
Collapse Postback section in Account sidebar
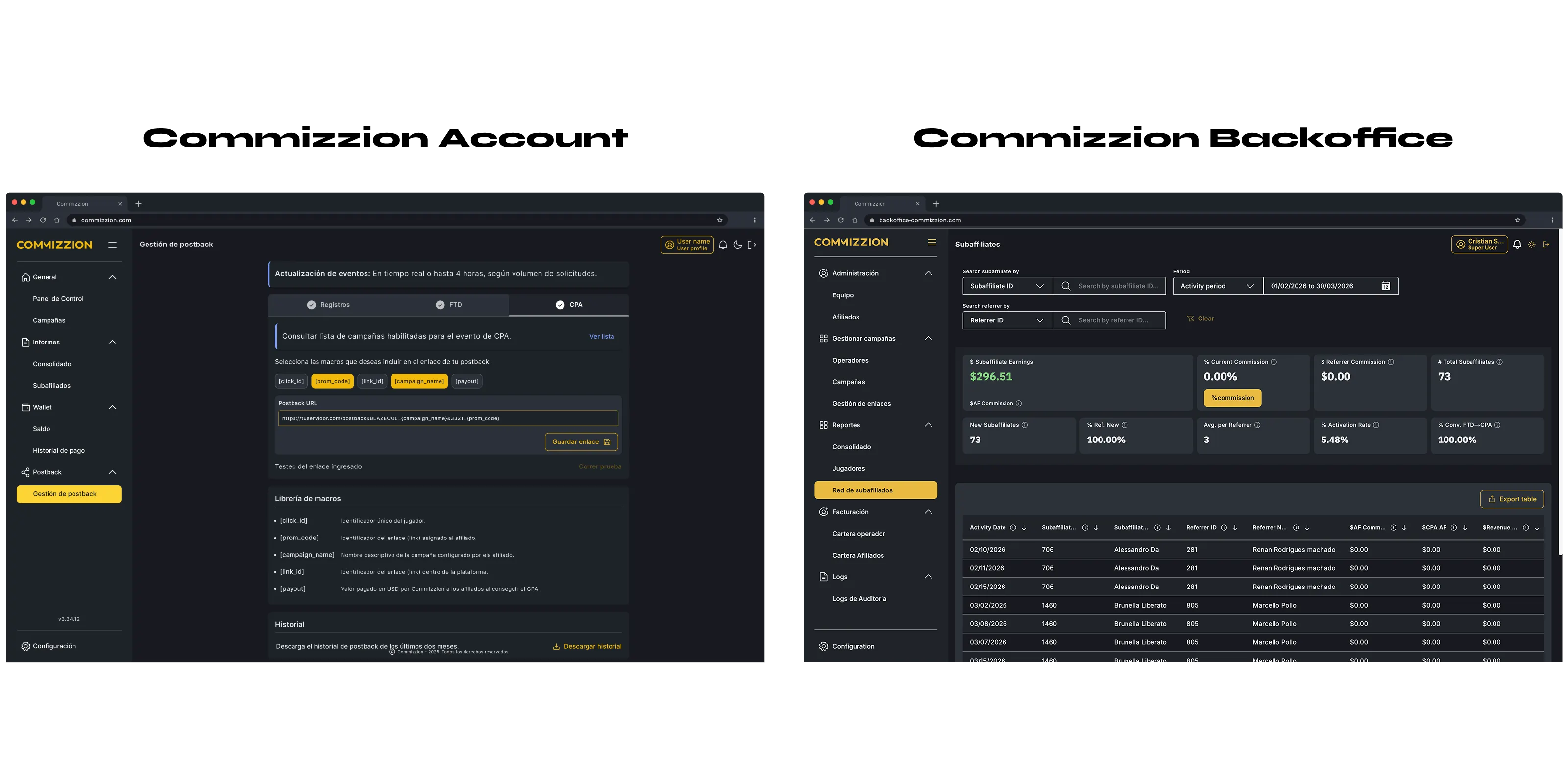coord(112,472)
